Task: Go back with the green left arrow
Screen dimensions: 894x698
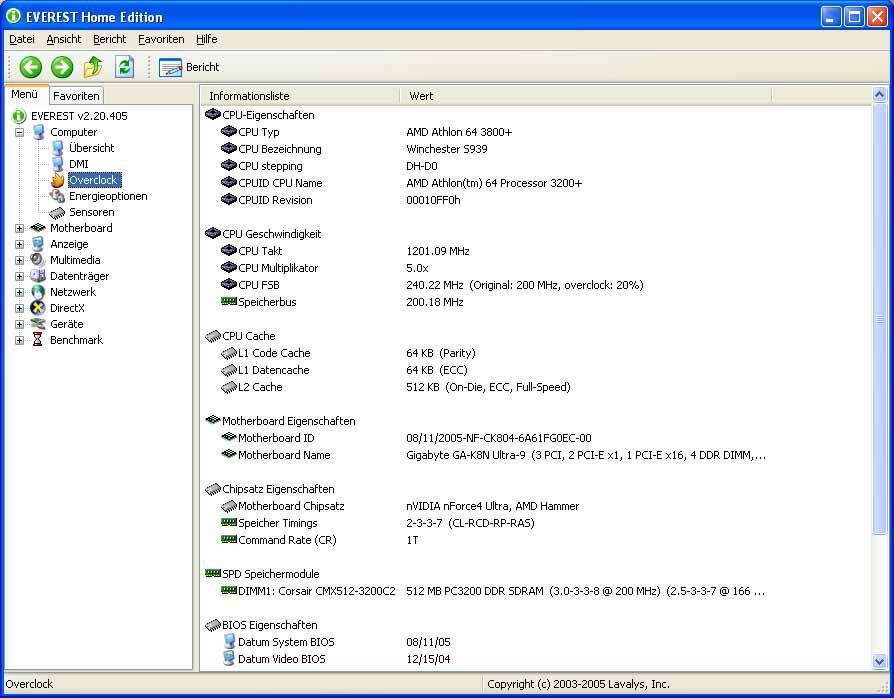Action: pyautogui.click(x=30, y=67)
